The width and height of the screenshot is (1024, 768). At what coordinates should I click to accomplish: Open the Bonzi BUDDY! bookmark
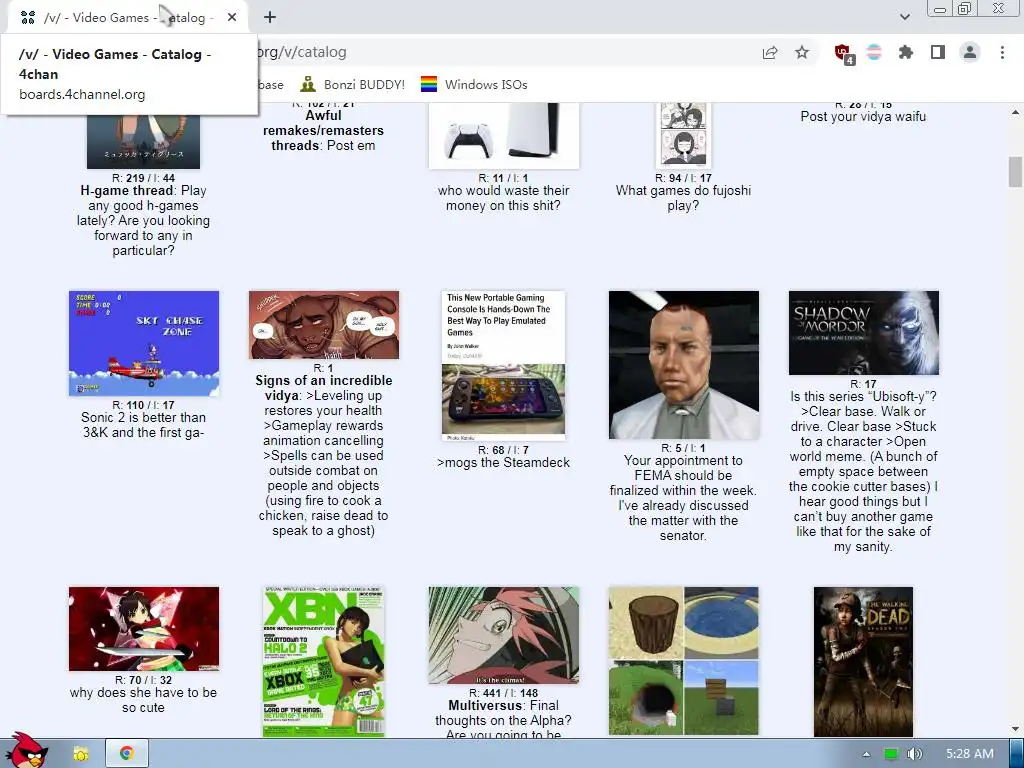click(353, 84)
